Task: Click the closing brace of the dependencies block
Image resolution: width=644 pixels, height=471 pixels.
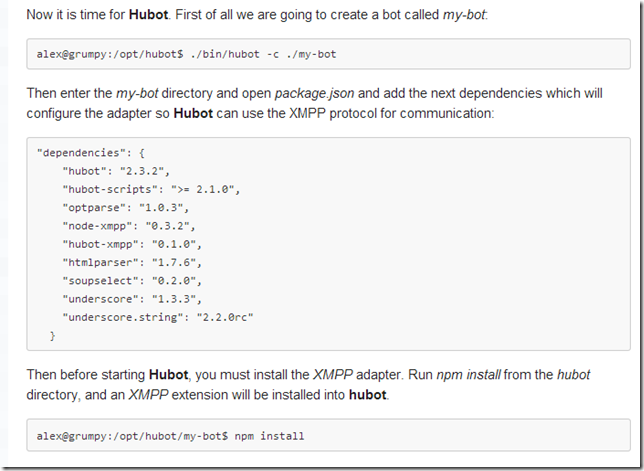Action: click(x=53, y=335)
